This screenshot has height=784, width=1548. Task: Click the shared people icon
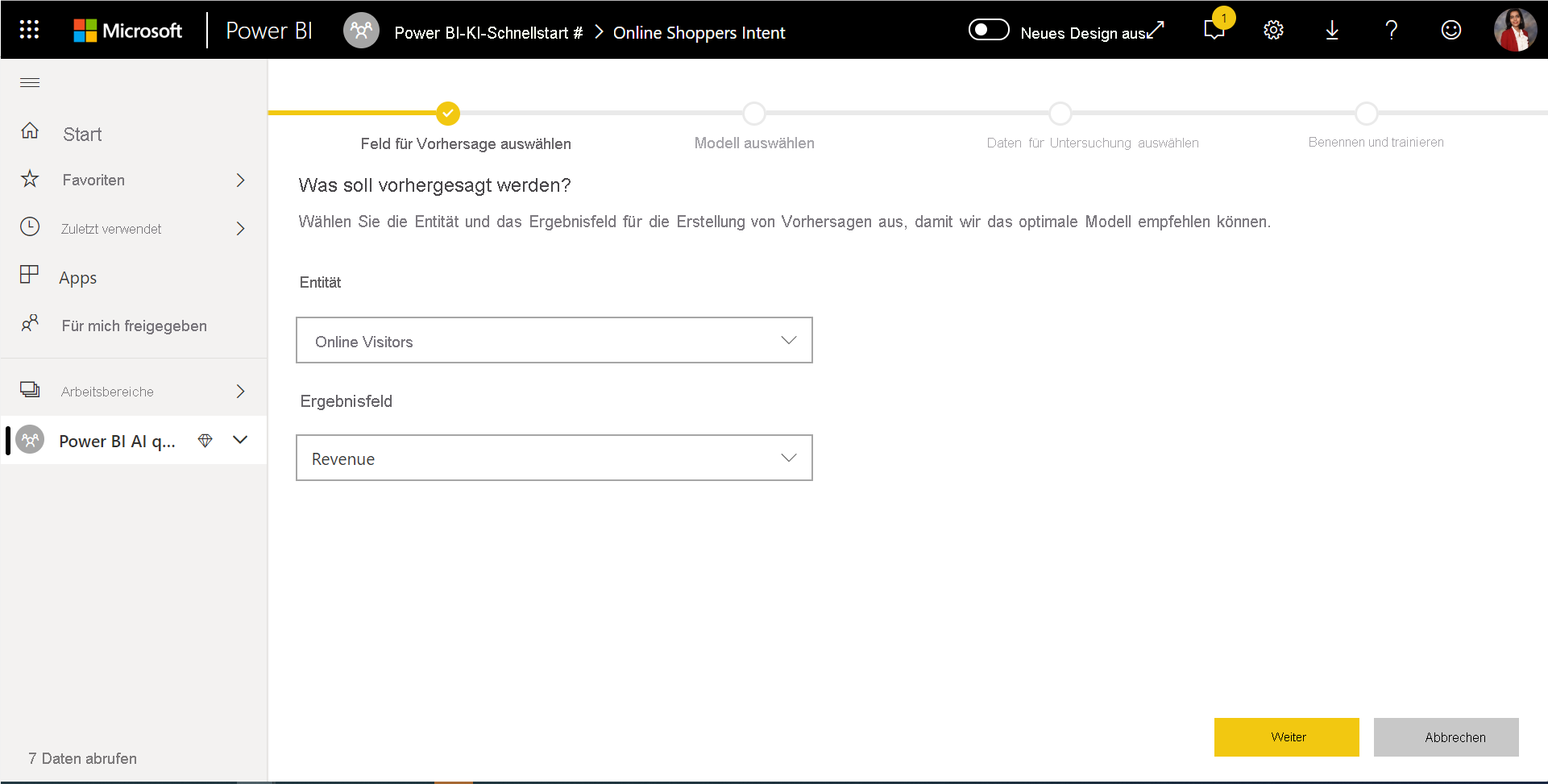click(30, 323)
